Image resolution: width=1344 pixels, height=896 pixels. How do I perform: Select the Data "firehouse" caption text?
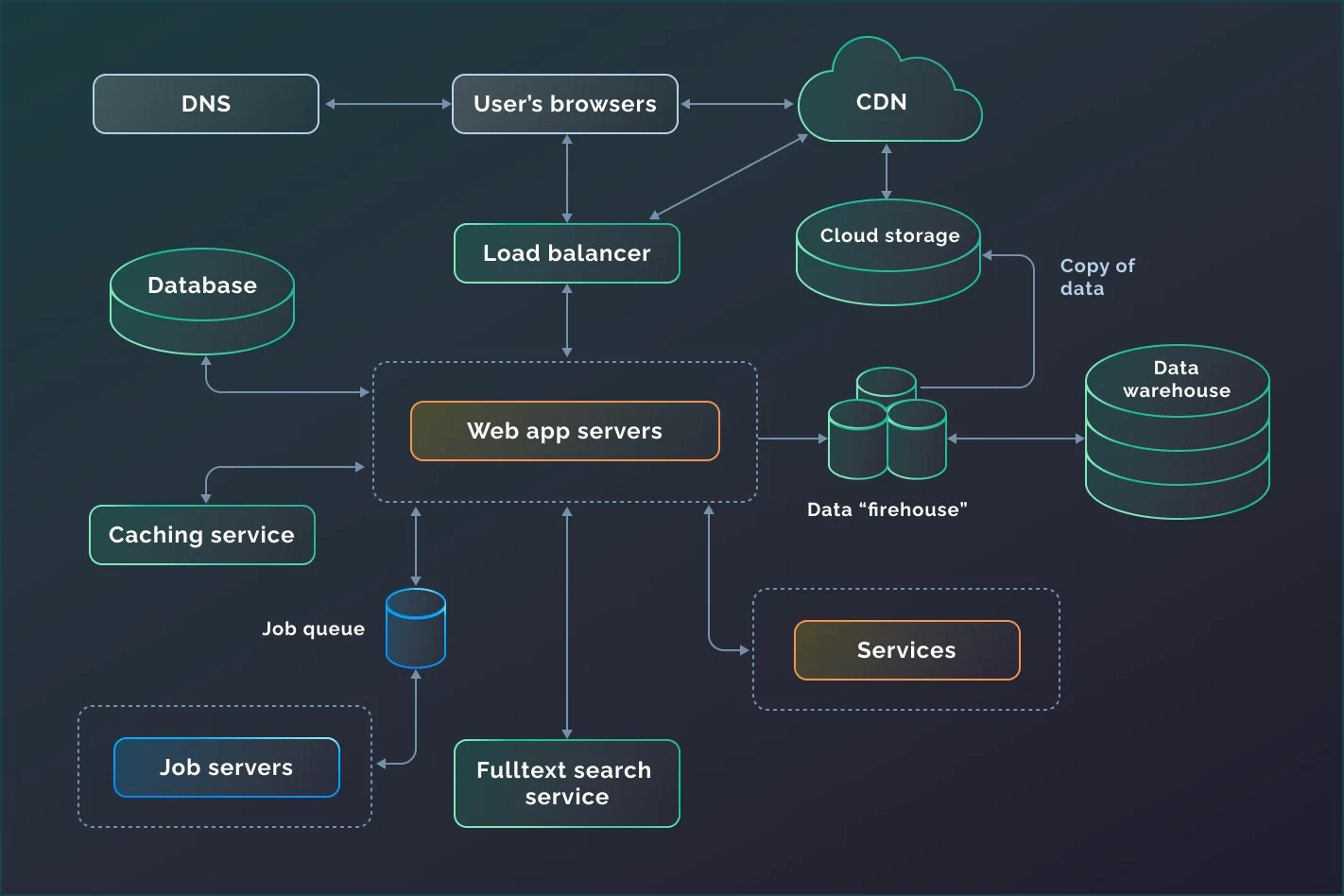tap(887, 509)
